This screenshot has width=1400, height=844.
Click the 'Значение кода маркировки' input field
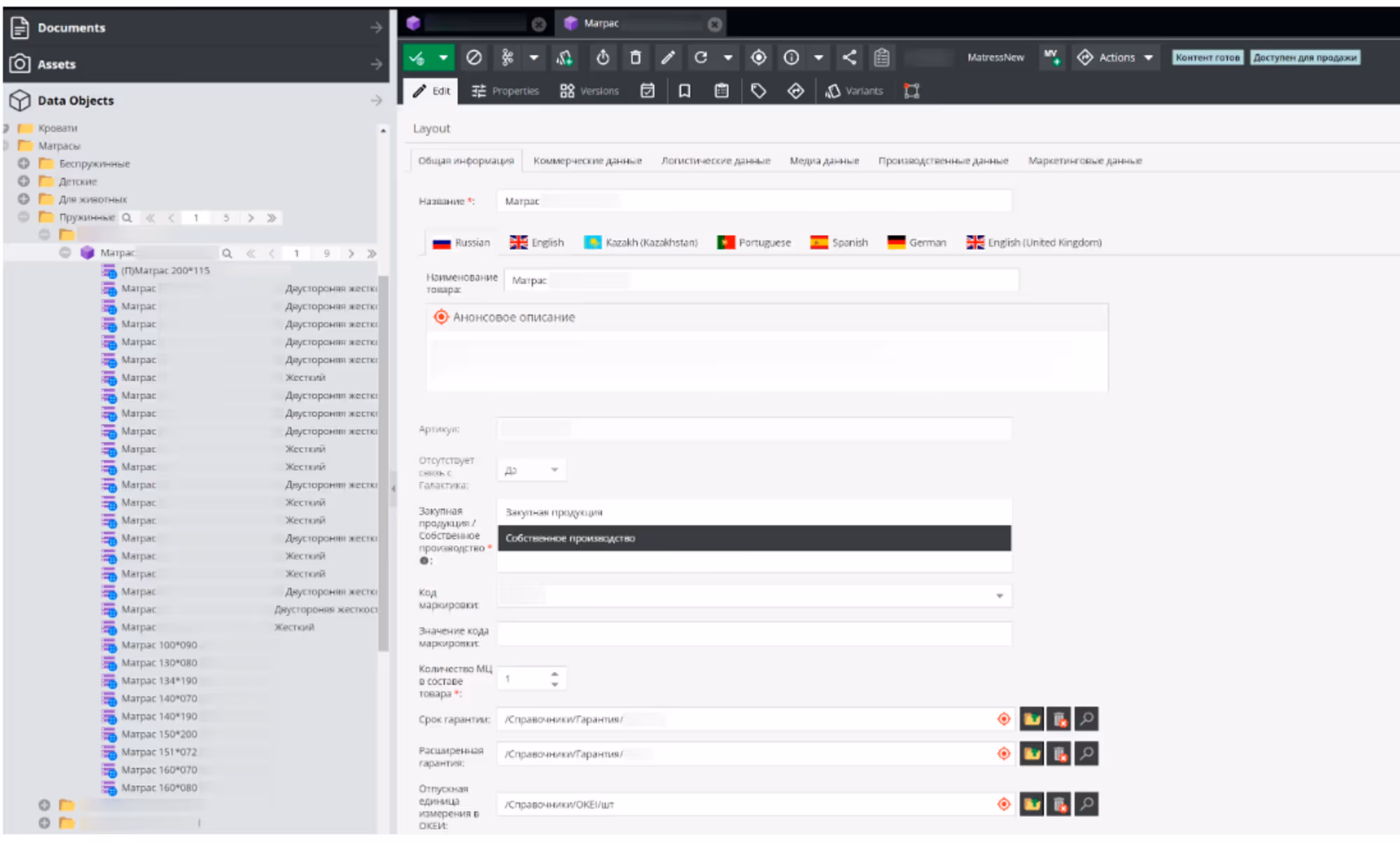pyautogui.click(x=754, y=634)
